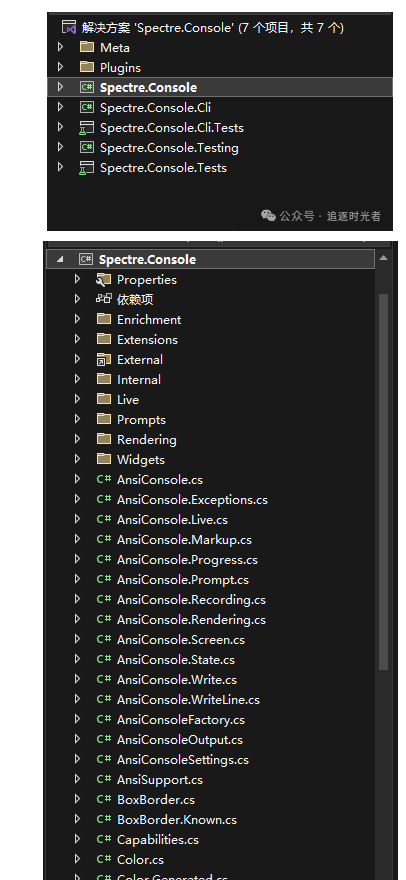Click the wrench icon next to Properties

tap(103, 279)
